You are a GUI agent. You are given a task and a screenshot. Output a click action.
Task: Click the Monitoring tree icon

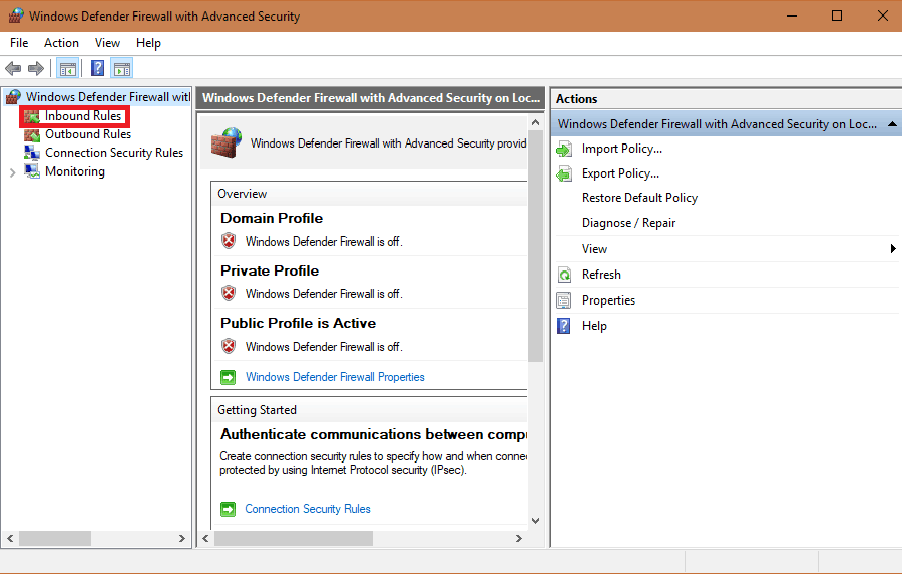[32, 171]
